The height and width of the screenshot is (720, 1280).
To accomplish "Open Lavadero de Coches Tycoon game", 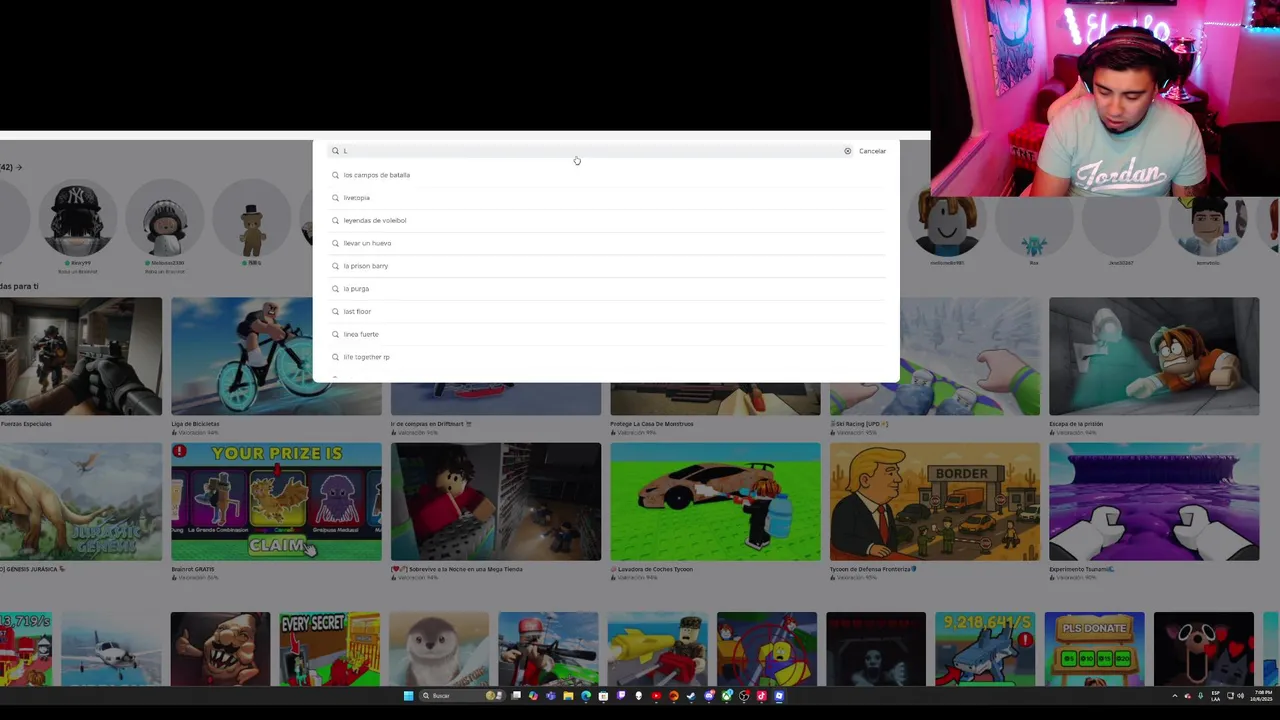I will point(715,502).
